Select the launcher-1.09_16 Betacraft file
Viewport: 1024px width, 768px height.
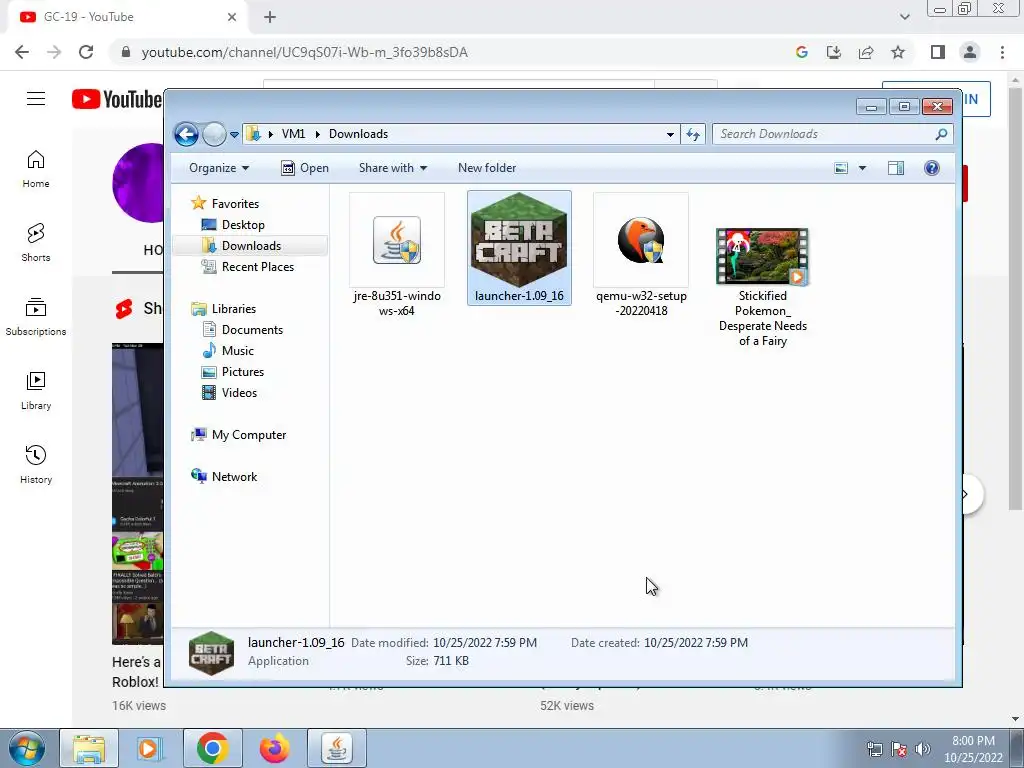tap(519, 248)
